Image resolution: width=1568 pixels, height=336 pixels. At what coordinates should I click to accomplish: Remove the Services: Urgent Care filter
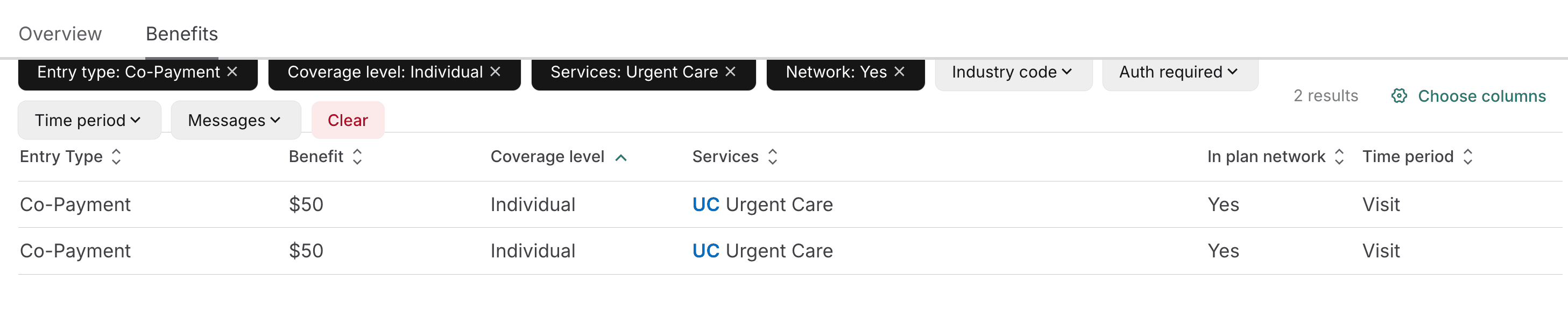point(730,72)
